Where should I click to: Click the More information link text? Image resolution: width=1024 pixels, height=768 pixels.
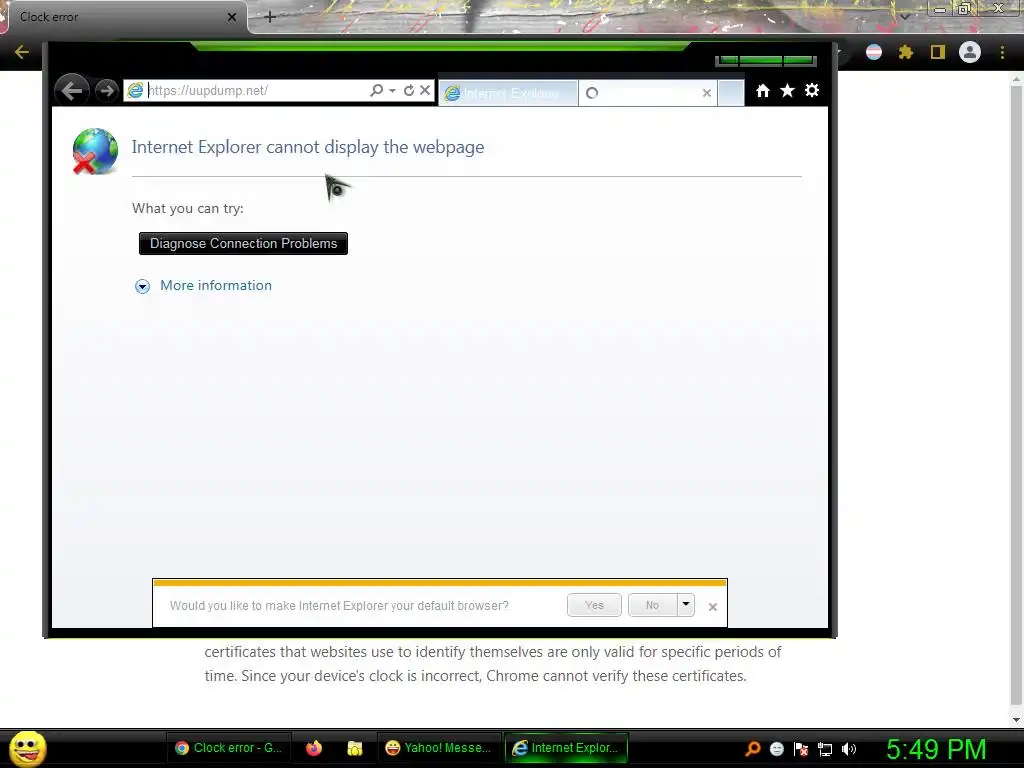(x=216, y=285)
